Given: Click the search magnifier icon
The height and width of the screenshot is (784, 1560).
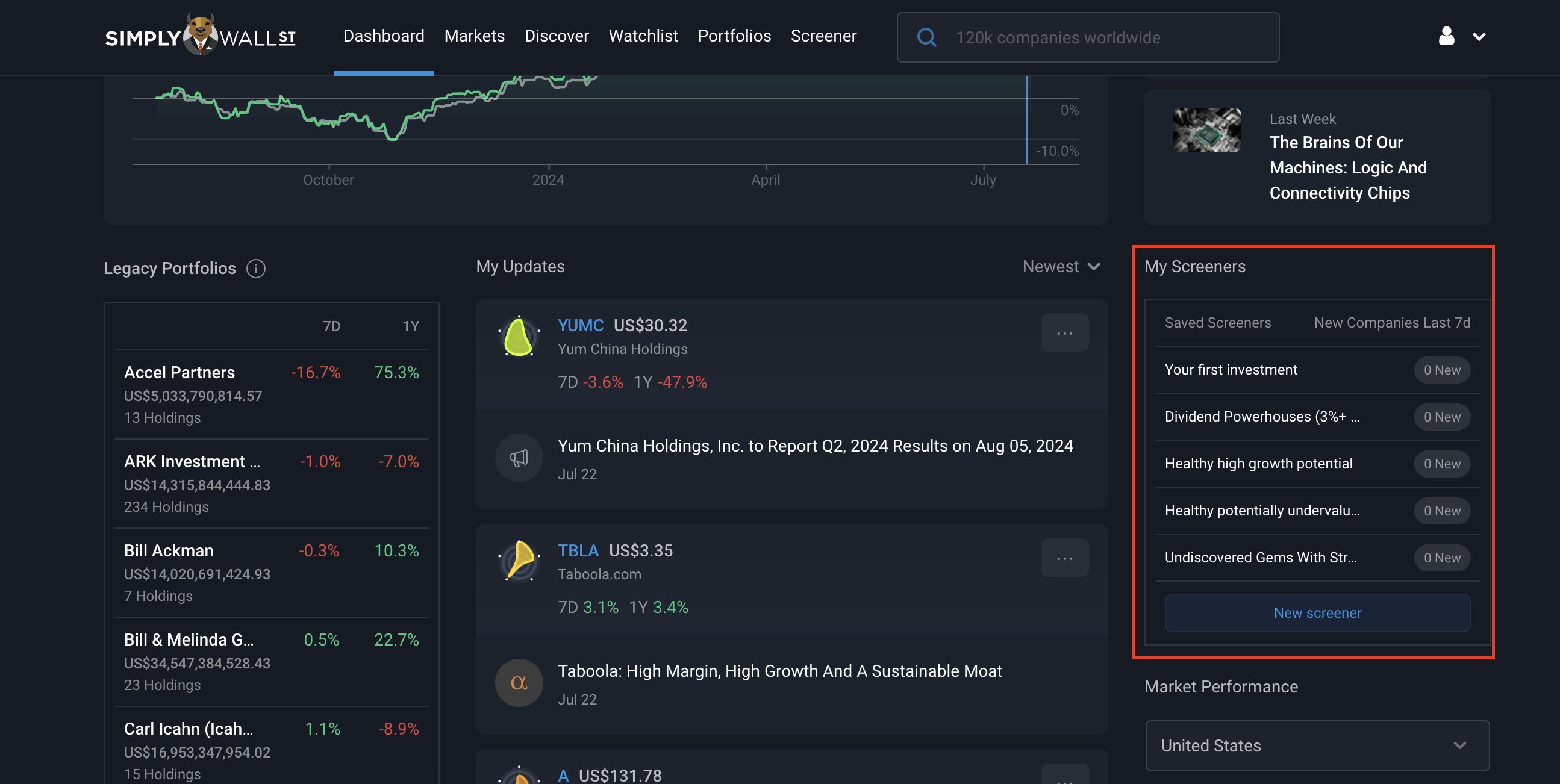Looking at the screenshot, I should (926, 37).
